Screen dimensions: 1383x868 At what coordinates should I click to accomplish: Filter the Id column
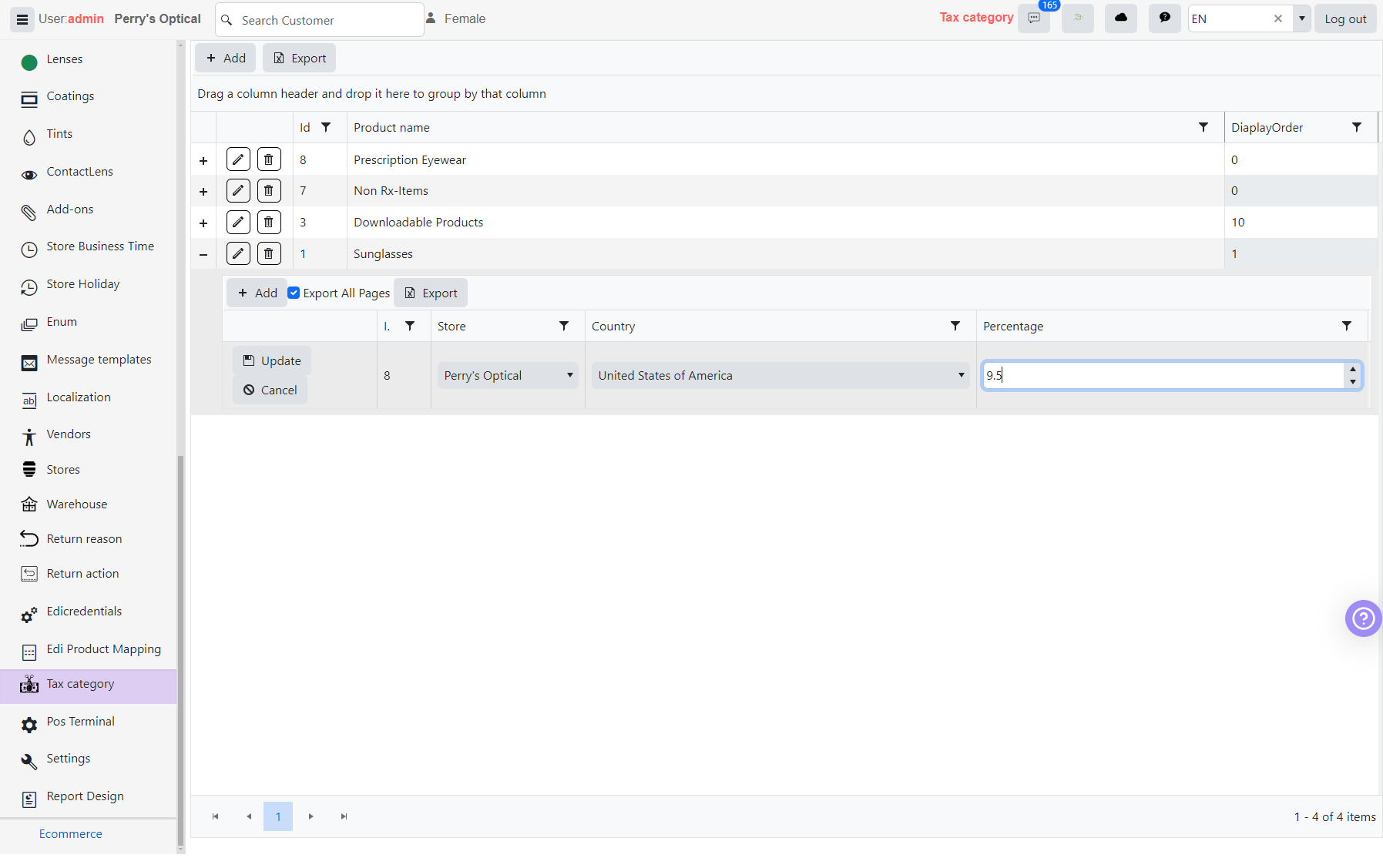click(326, 127)
